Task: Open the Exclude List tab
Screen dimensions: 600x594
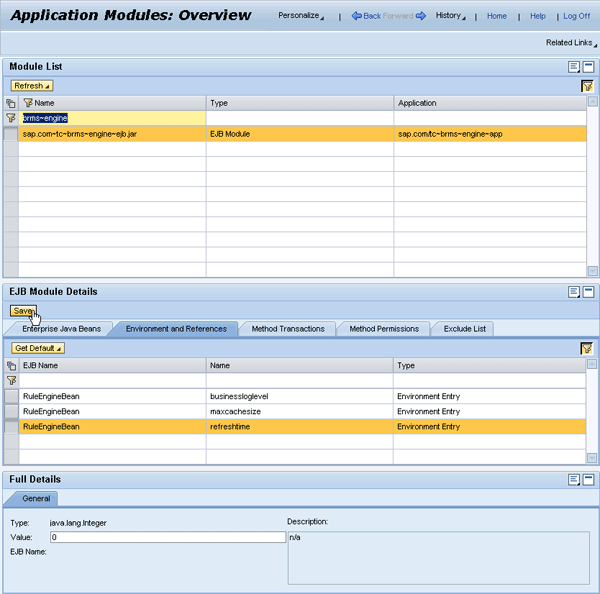Action: [x=464, y=328]
